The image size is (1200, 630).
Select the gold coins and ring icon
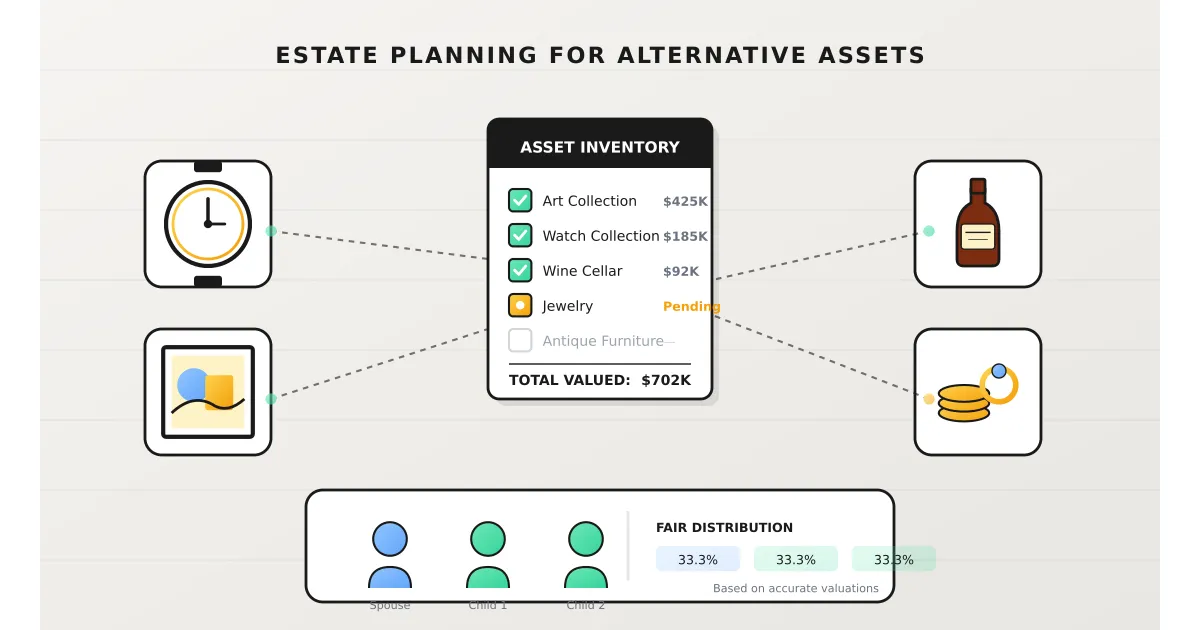point(977,392)
